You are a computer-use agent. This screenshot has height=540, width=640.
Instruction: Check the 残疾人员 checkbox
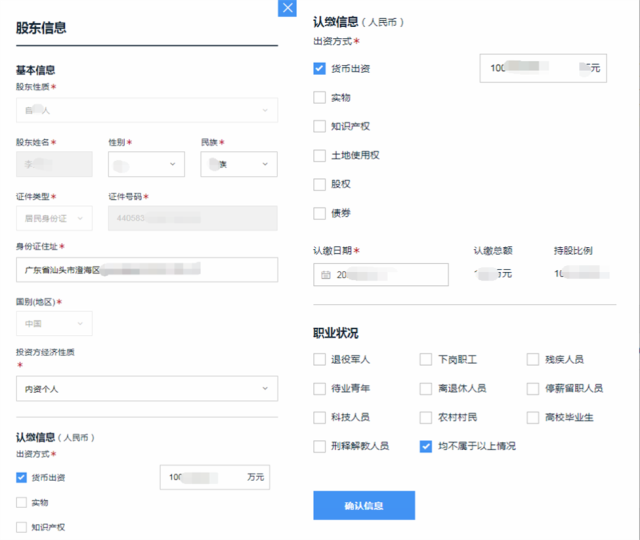(533, 360)
